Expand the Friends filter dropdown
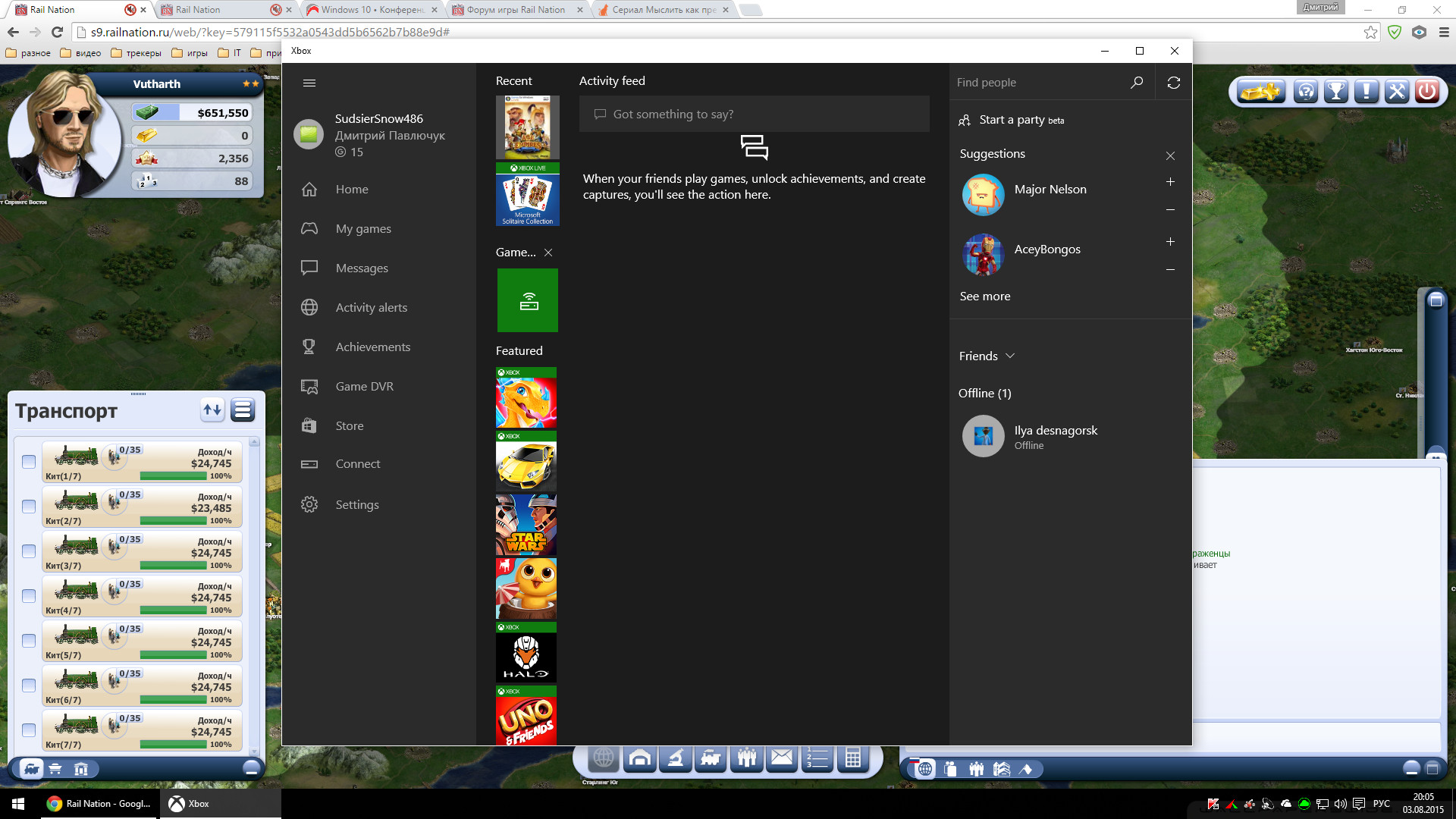The height and width of the screenshot is (819, 1456). pyautogui.click(x=1009, y=356)
